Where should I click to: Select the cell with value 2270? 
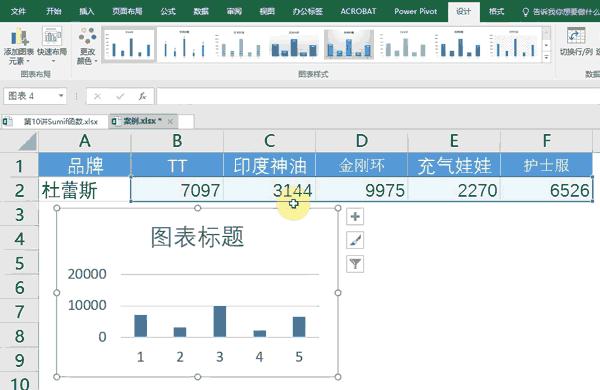[x=454, y=190]
